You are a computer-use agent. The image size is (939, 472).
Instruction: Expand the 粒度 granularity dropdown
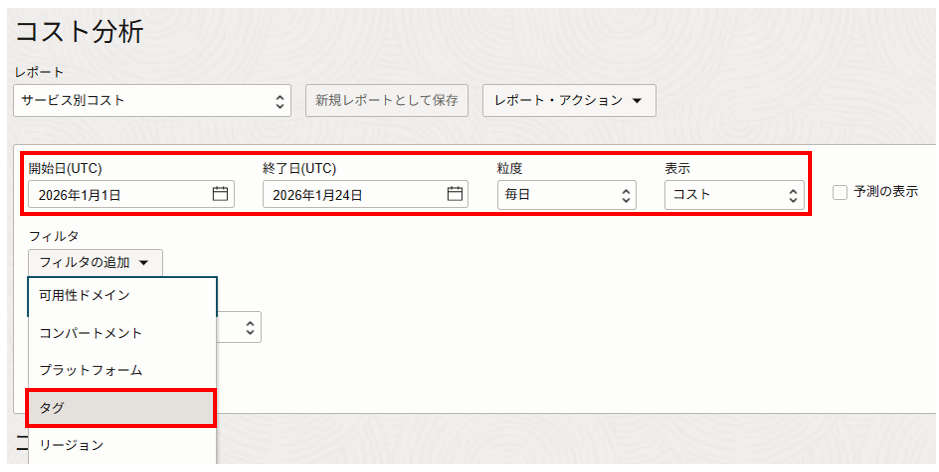[566, 195]
